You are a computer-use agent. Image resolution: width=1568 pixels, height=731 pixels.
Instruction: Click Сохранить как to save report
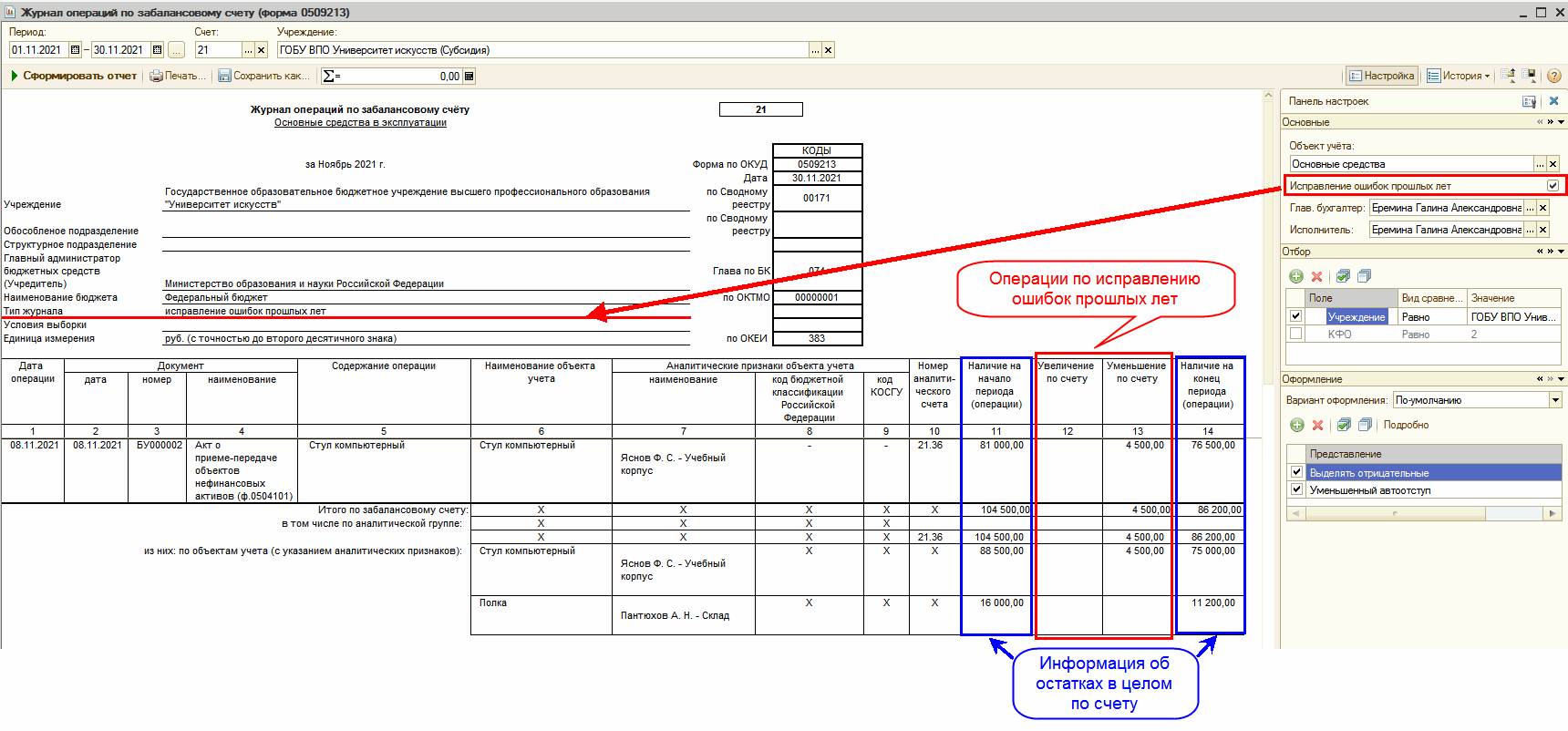coord(263,76)
